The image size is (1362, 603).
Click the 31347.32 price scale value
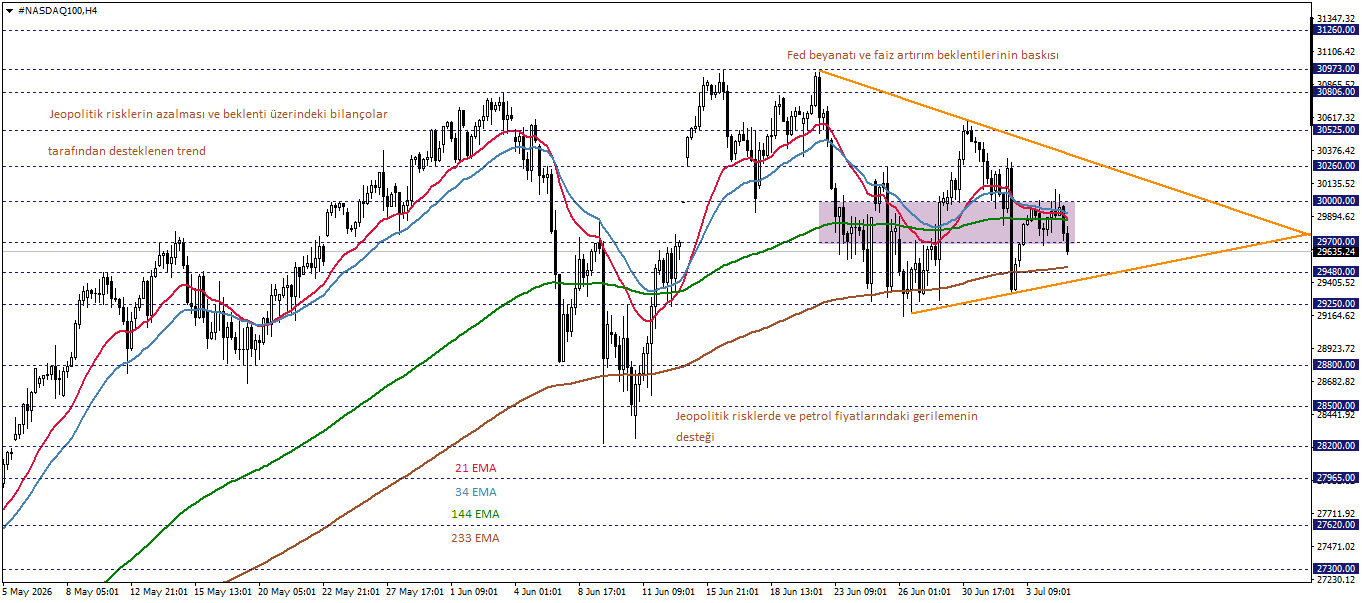pos(1336,19)
